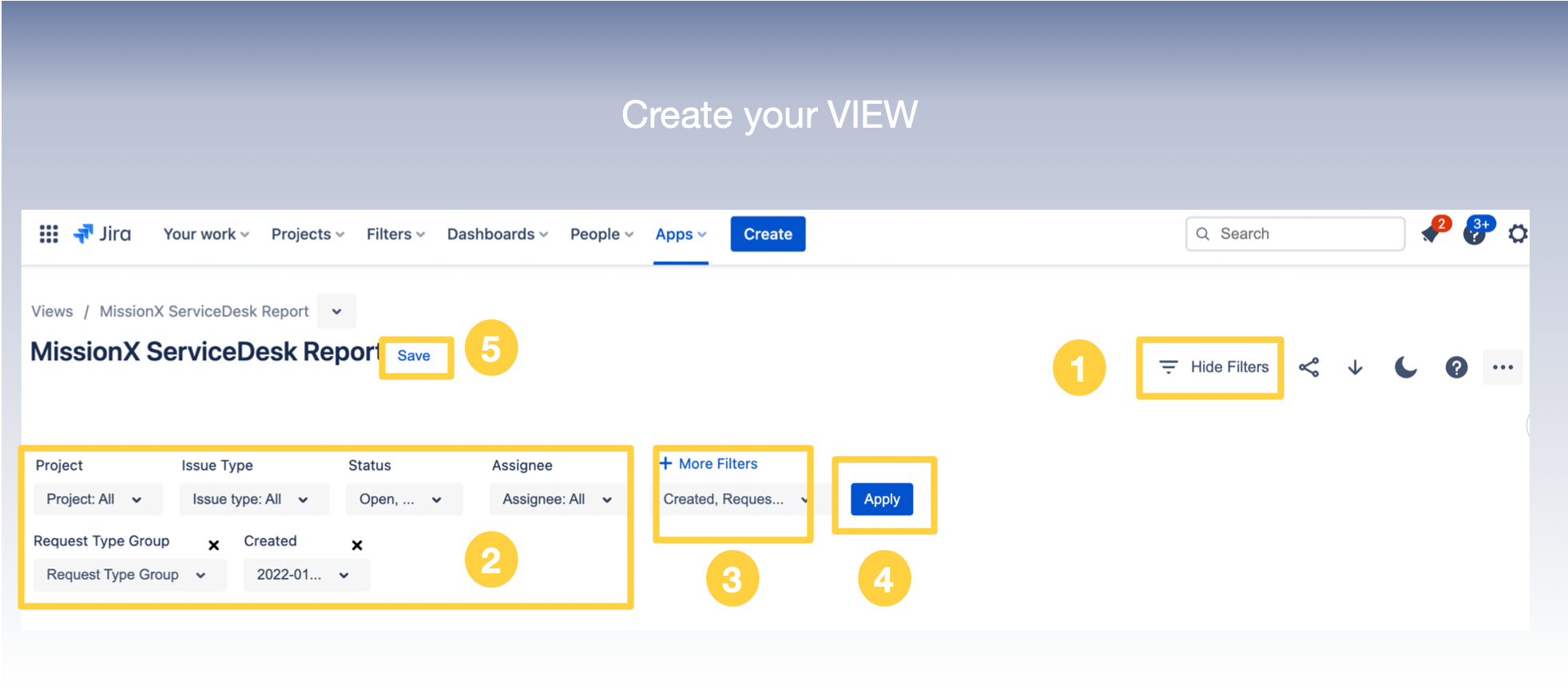
Task: Open the three-dot more options menu
Action: [x=1503, y=367]
